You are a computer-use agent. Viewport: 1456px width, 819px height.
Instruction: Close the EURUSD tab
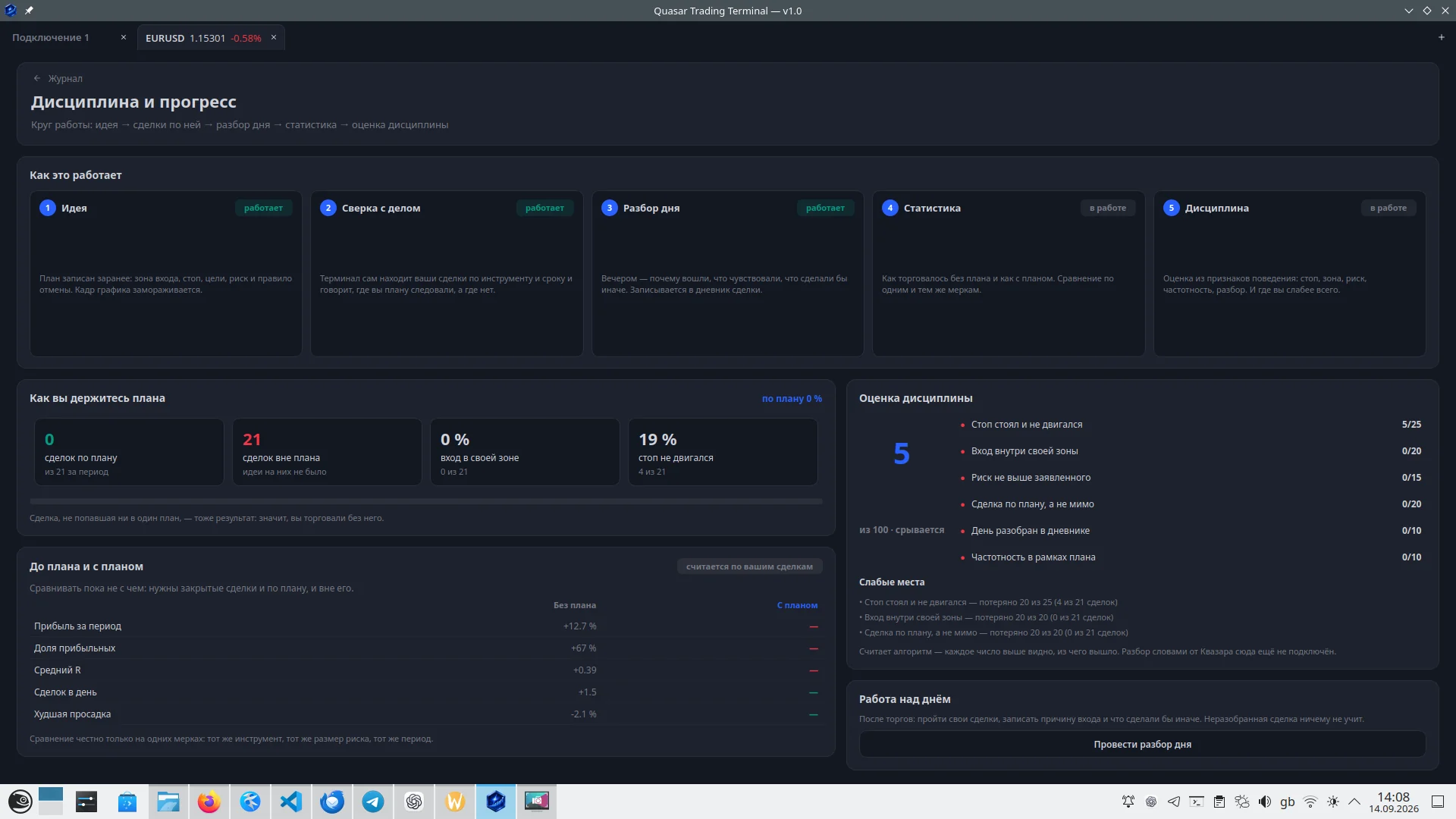[x=274, y=37]
